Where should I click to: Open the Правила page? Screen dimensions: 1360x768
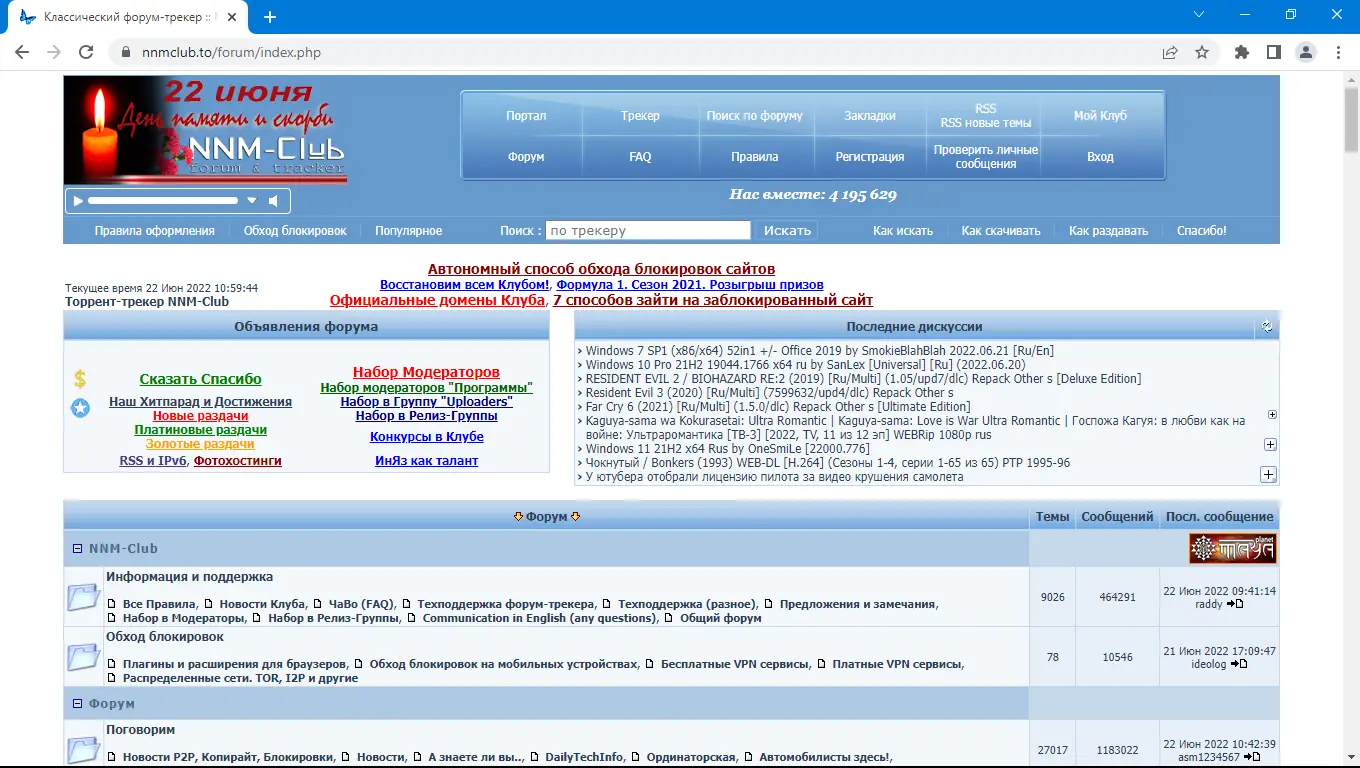click(754, 157)
